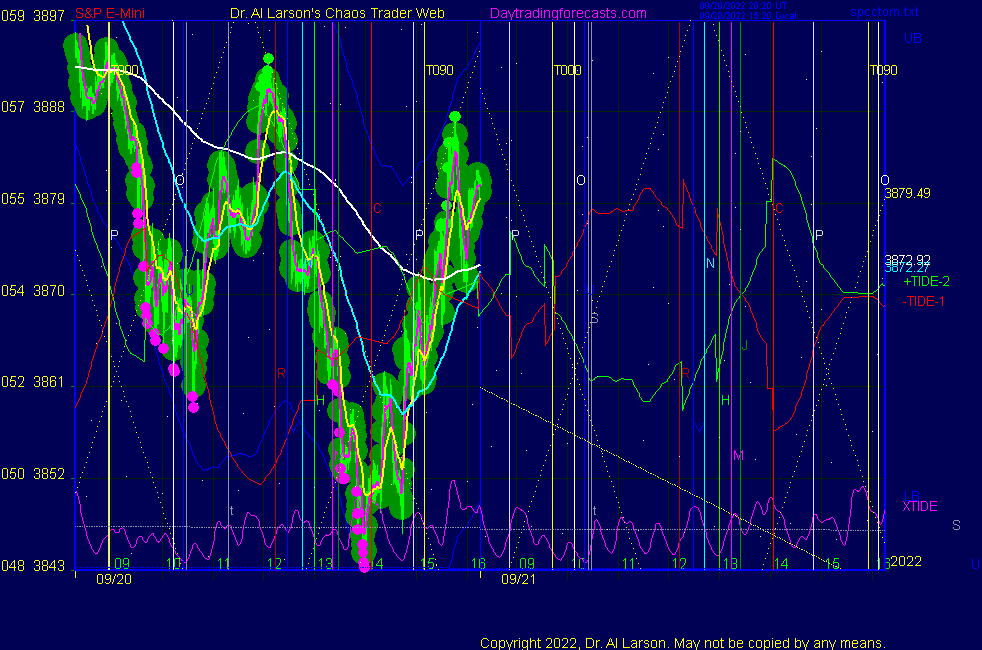This screenshot has height=650, width=982.
Task: Click 'Dr. Al Larson's Chaos Trader Web' heading
Action: point(337,13)
